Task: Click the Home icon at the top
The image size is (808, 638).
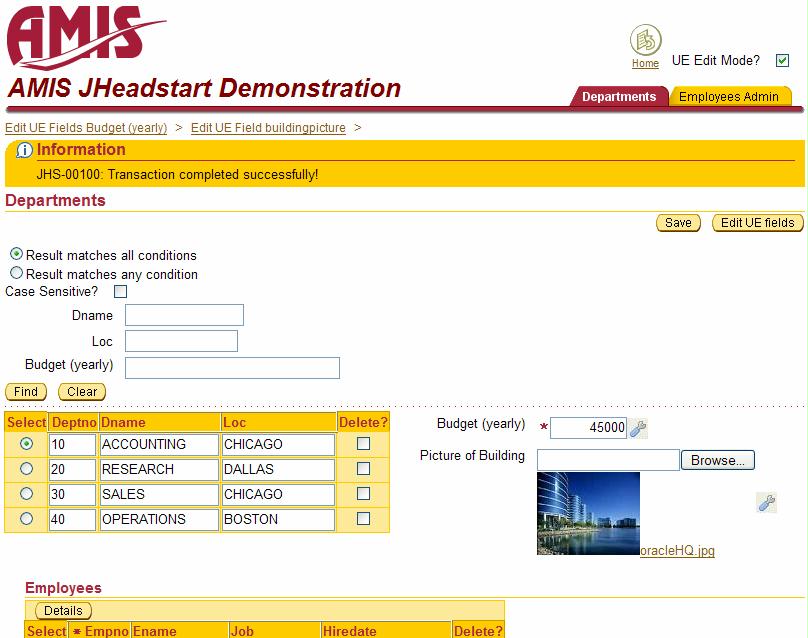Action: [645, 41]
